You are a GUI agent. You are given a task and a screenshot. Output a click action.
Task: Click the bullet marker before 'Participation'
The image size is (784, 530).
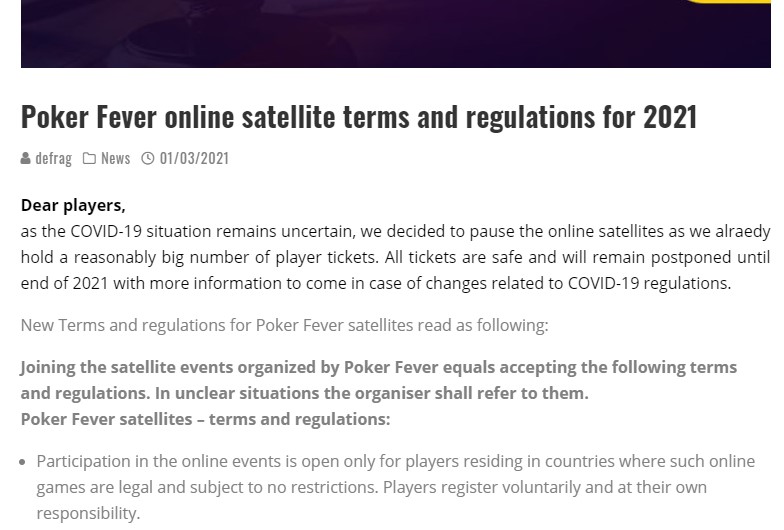[x=24, y=462]
